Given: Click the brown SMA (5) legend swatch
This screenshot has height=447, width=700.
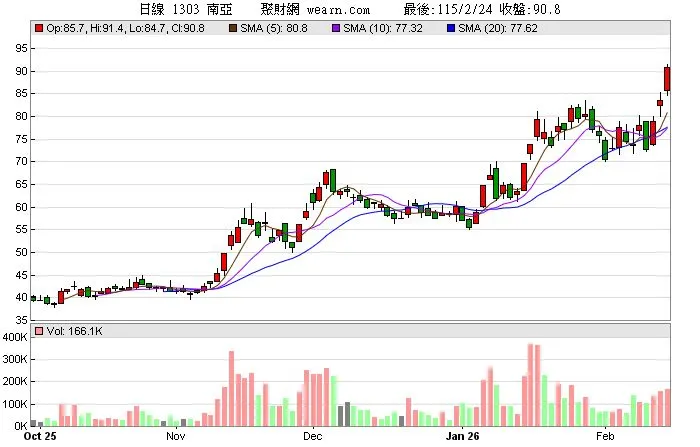Looking at the screenshot, I should coord(233,28).
